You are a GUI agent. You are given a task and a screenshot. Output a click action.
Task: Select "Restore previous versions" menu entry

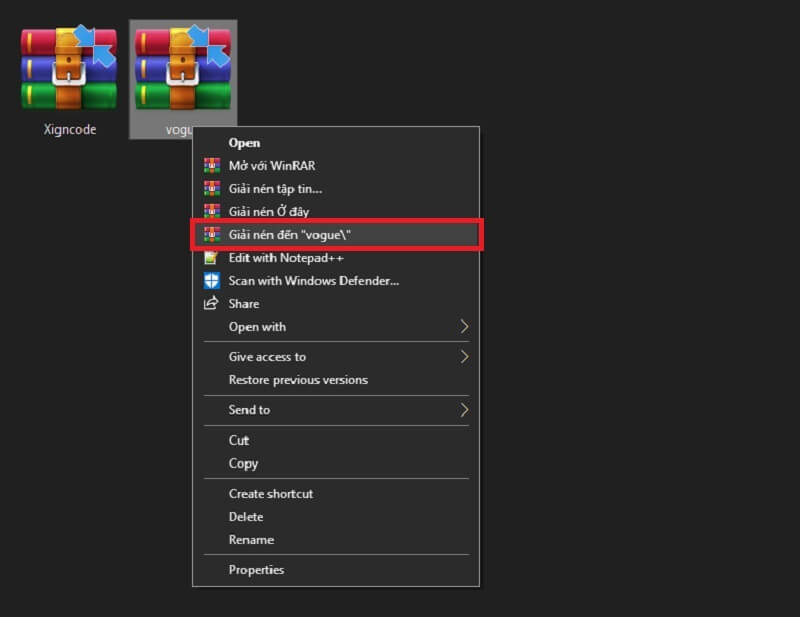[298, 380]
